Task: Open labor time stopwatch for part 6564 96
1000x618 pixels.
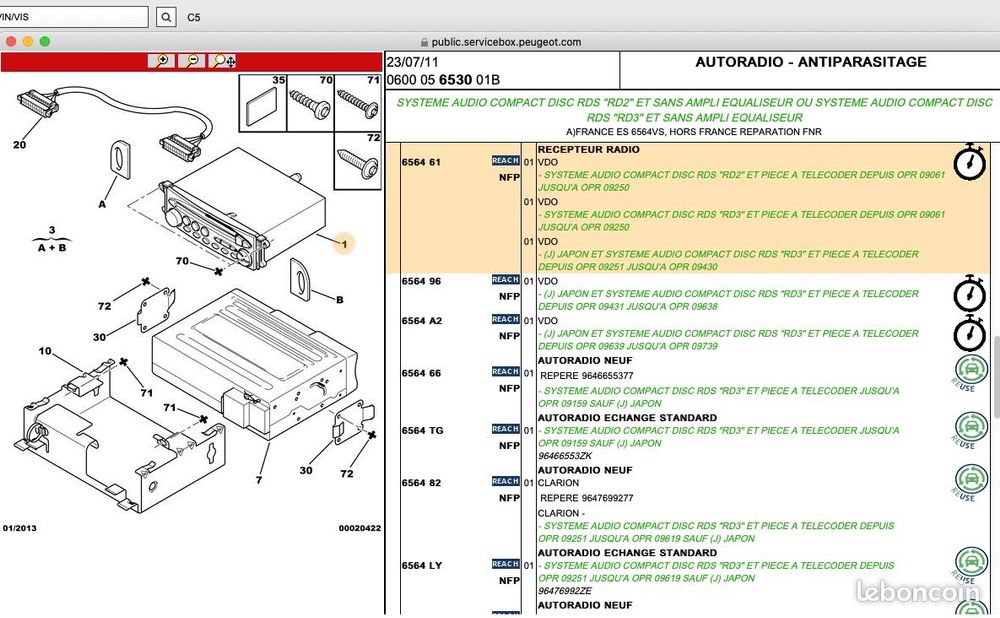Action: [x=969, y=293]
